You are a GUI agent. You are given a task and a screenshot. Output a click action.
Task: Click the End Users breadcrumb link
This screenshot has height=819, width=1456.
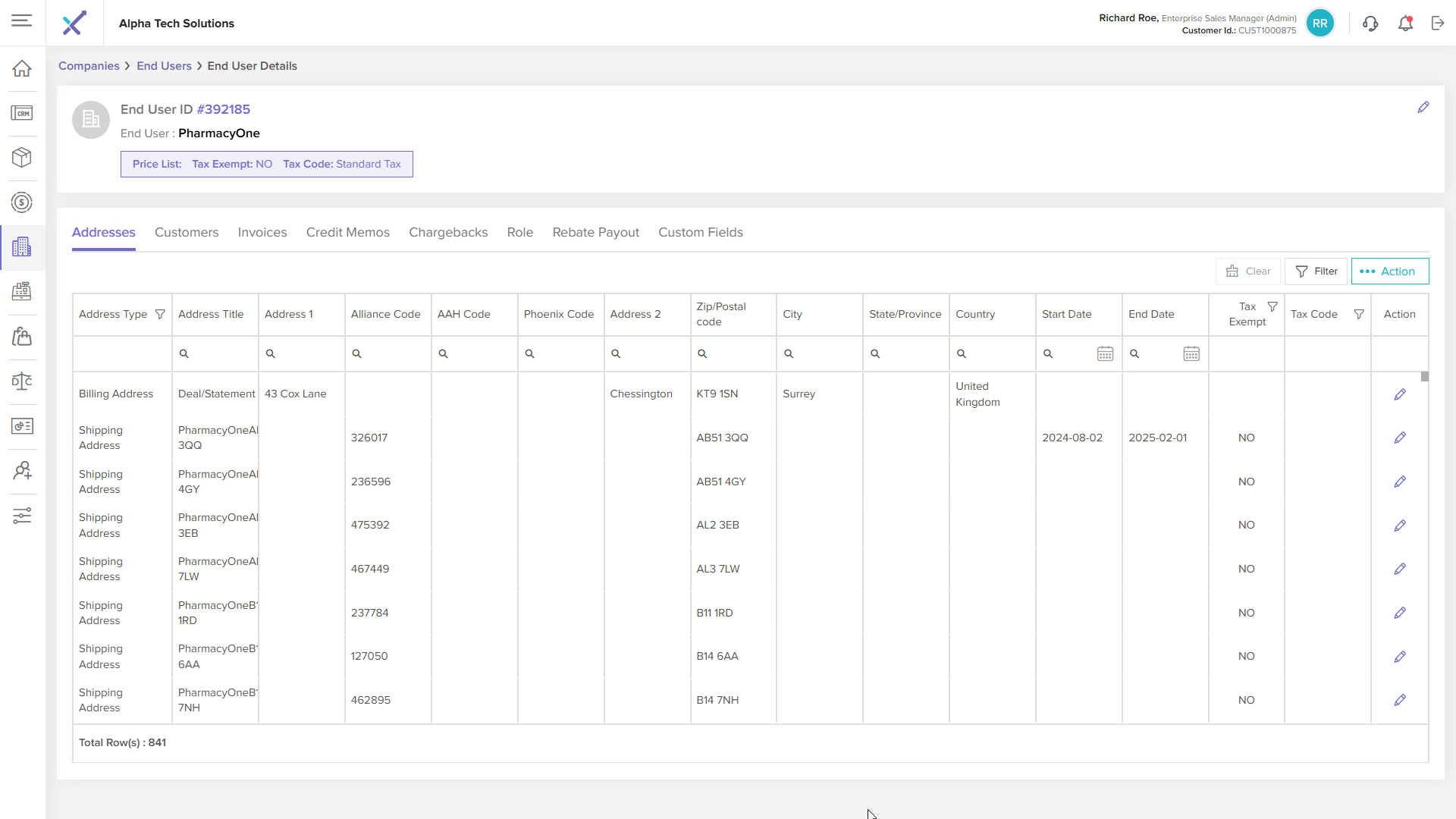pos(164,66)
